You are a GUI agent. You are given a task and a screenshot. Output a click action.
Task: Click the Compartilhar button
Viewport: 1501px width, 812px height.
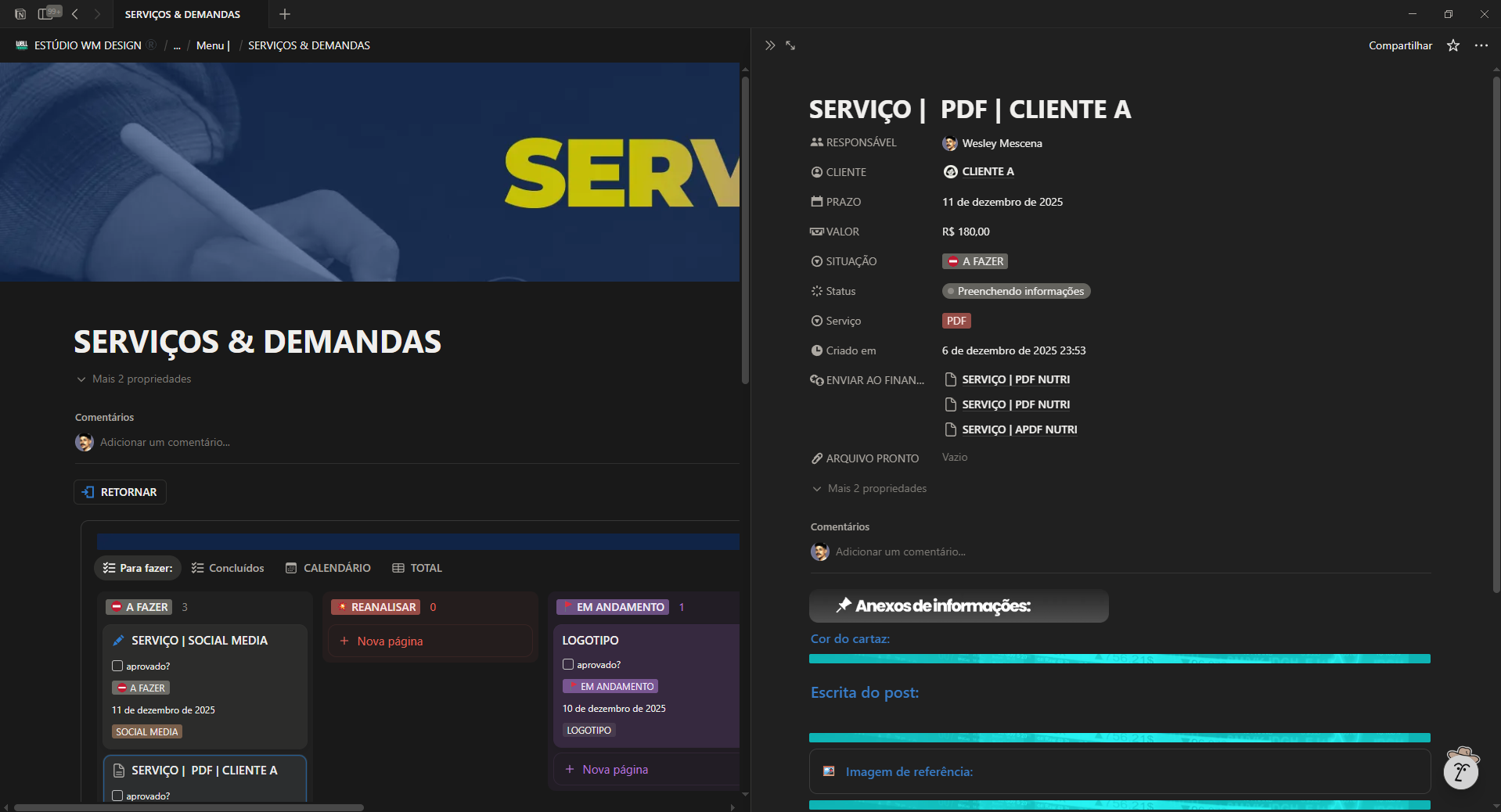[1400, 45]
